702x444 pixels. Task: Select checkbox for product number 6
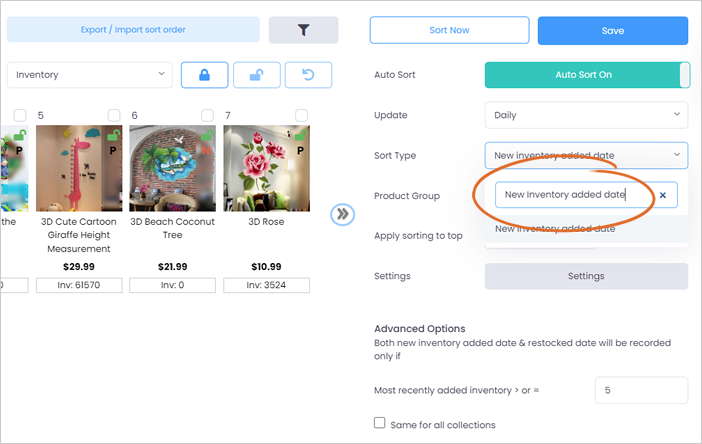(x=207, y=115)
